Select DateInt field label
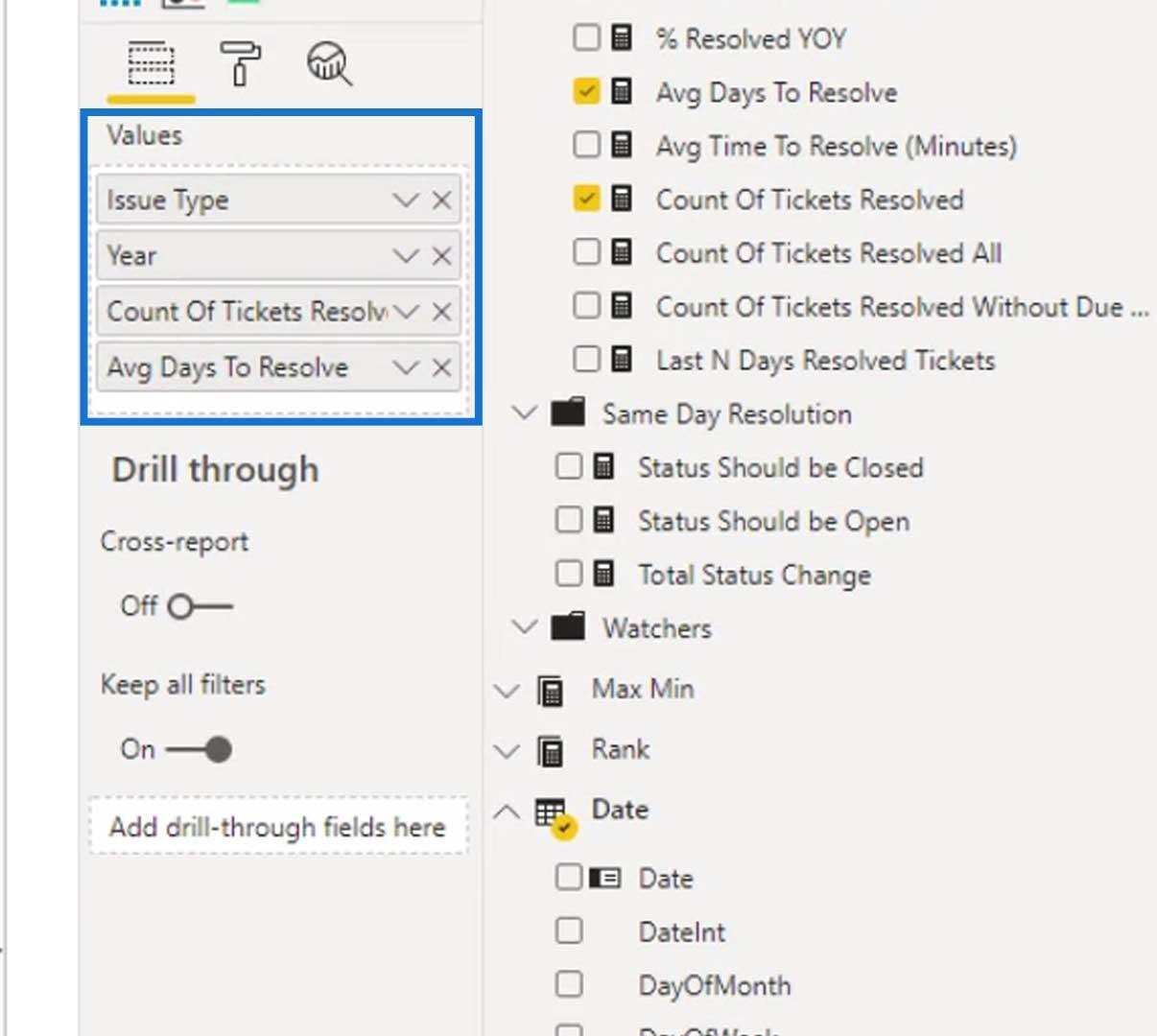This screenshot has height=1036, width=1157. click(682, 931)
